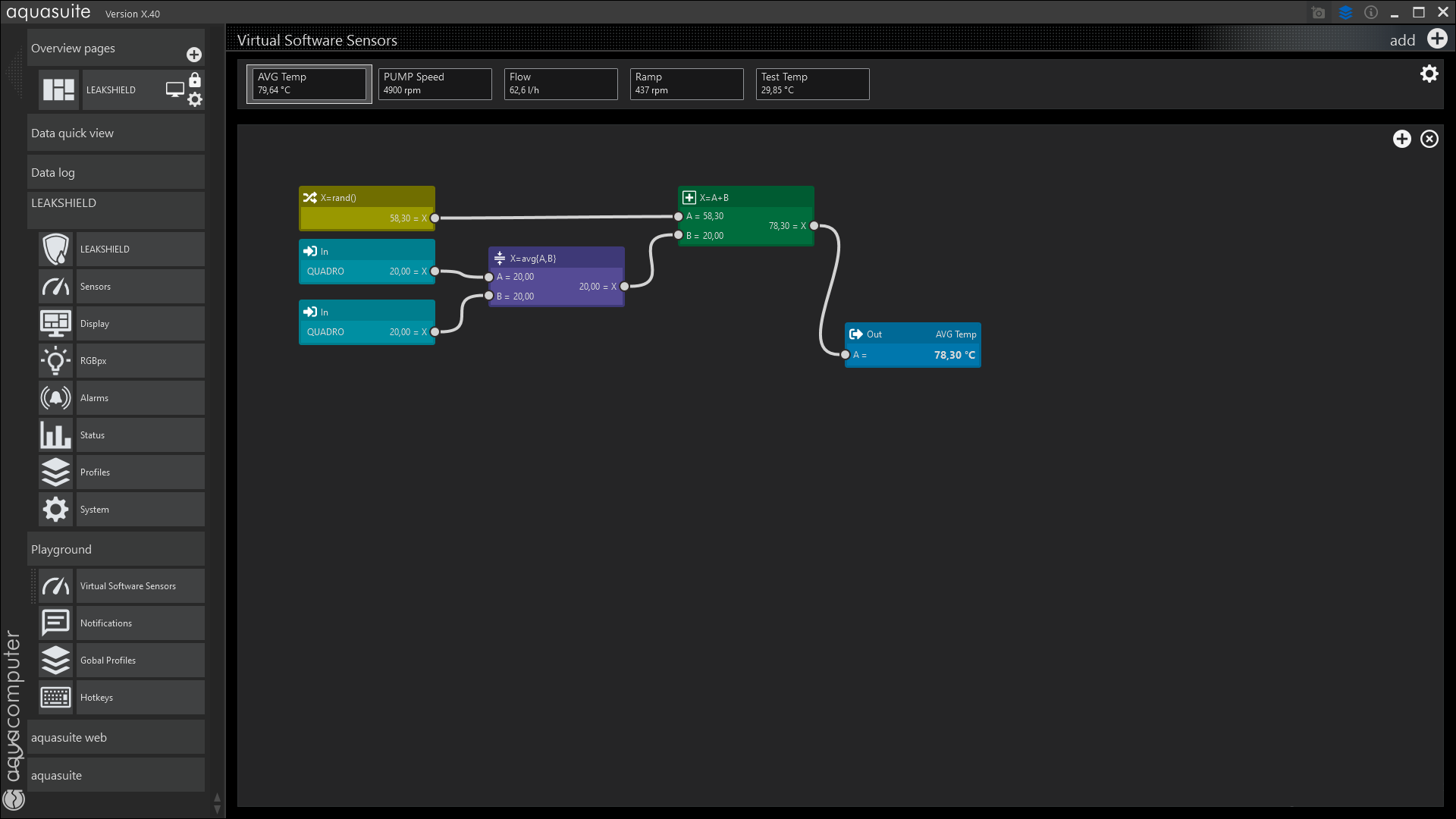Click the Virtual Software Sensors page title

[x=317, y=40]
